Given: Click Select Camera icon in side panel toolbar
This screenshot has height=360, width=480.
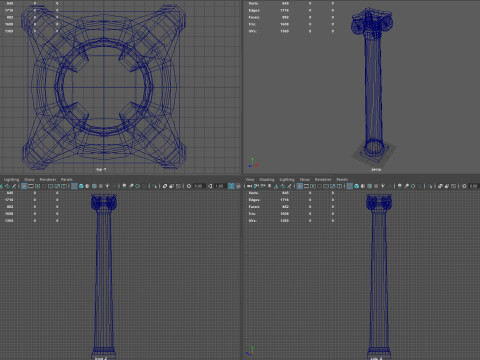Looking at the screenshot, I should point(249,186).
